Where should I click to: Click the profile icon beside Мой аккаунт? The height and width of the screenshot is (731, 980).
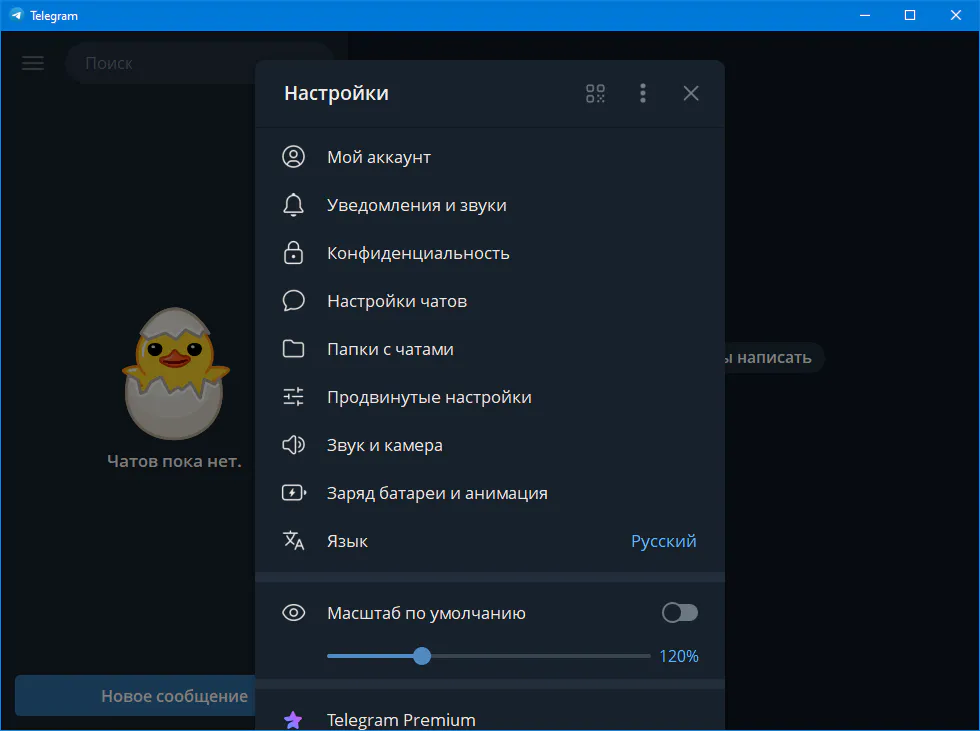pos(293,157)
